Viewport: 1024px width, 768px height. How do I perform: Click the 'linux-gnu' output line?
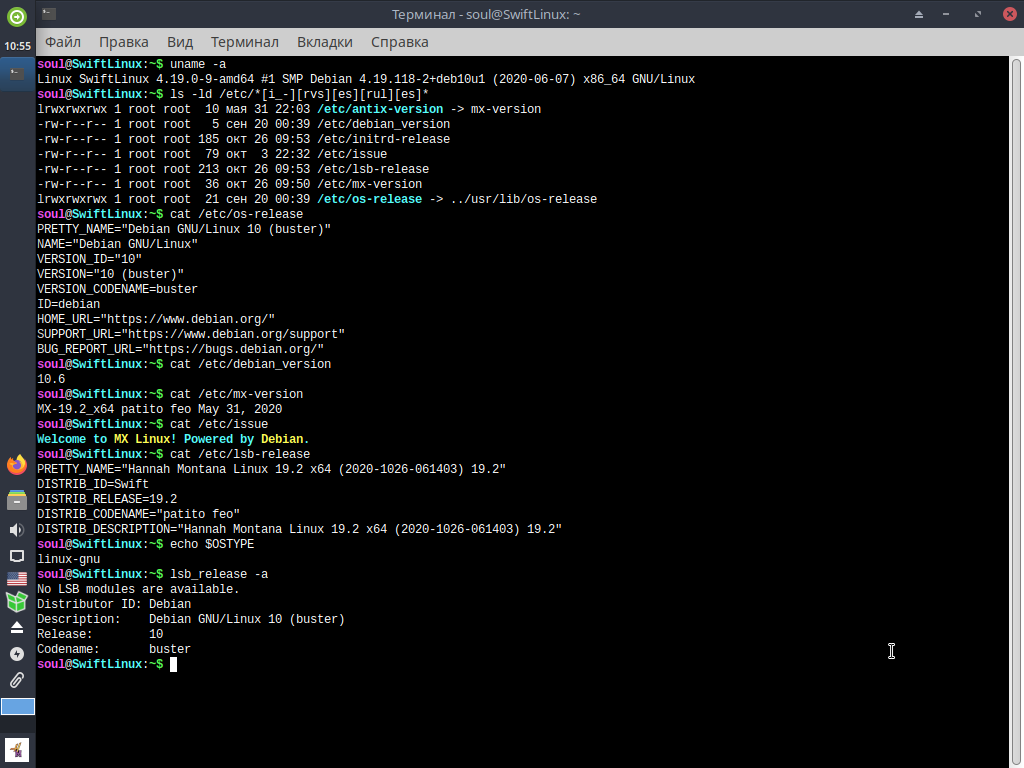pos(69,560)
